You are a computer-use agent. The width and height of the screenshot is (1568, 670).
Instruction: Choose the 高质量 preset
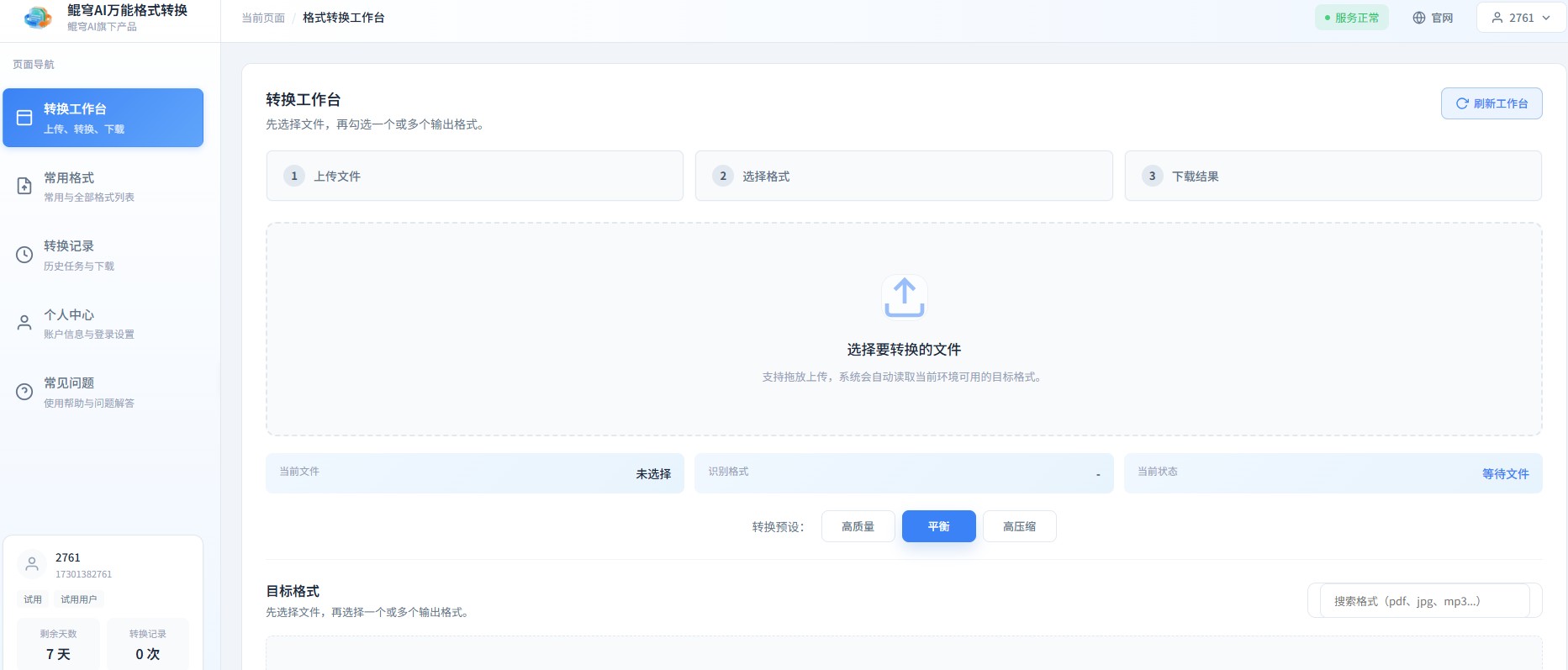click(x=858, y=526)
